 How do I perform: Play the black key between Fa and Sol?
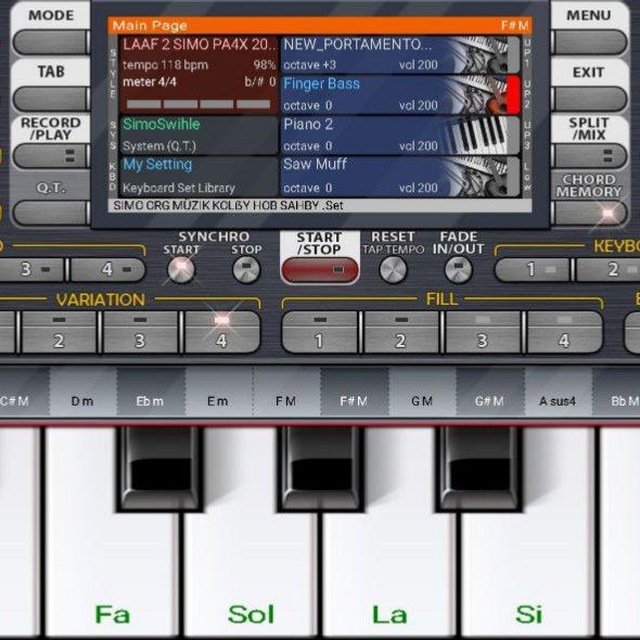pos(160,469)
